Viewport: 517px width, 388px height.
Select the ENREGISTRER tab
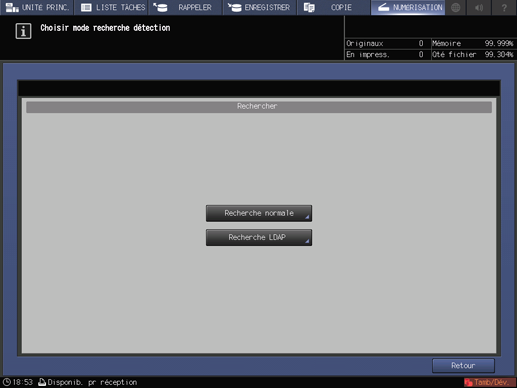click(260, 7)
